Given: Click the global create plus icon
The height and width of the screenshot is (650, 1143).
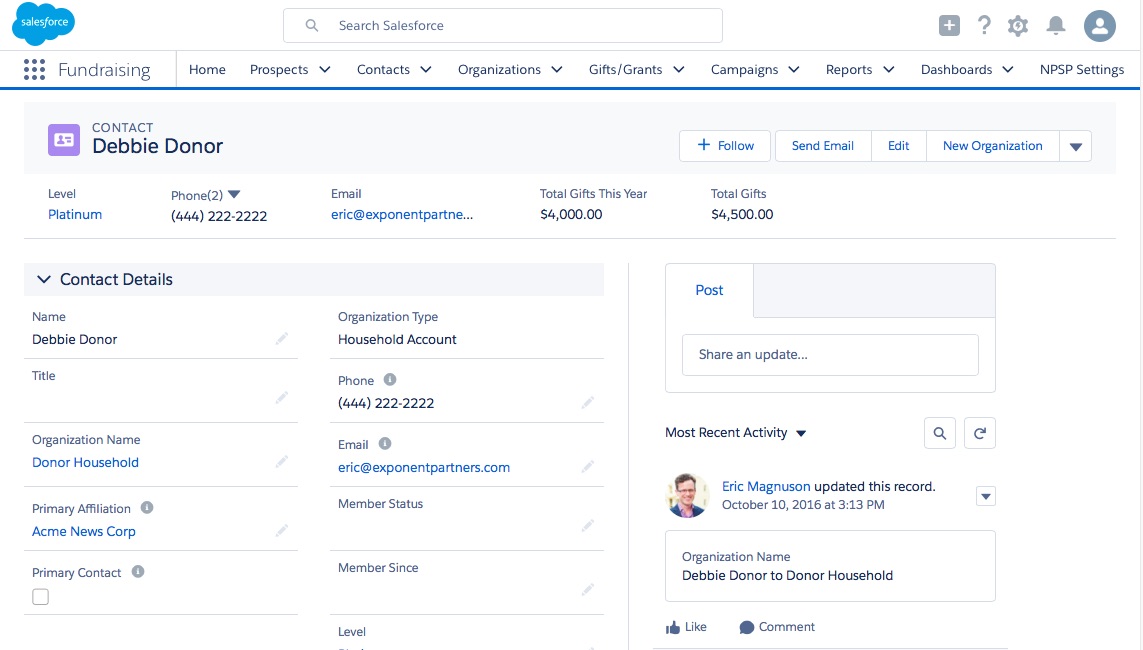Looking at the screenshot, I should (949, 26).
